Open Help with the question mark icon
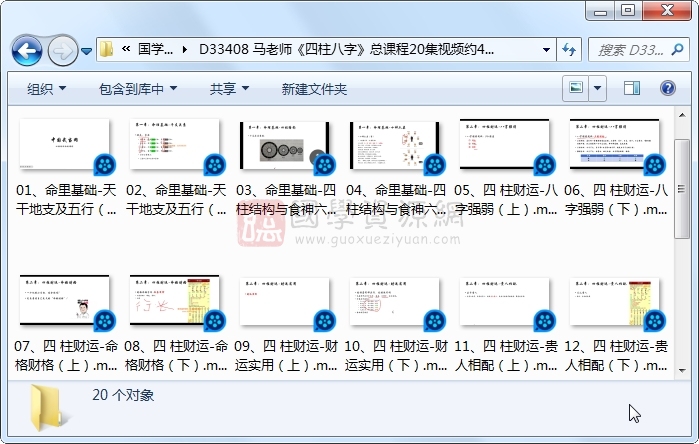This screenshot has height=444, width=699. click(x=667, y=88)
